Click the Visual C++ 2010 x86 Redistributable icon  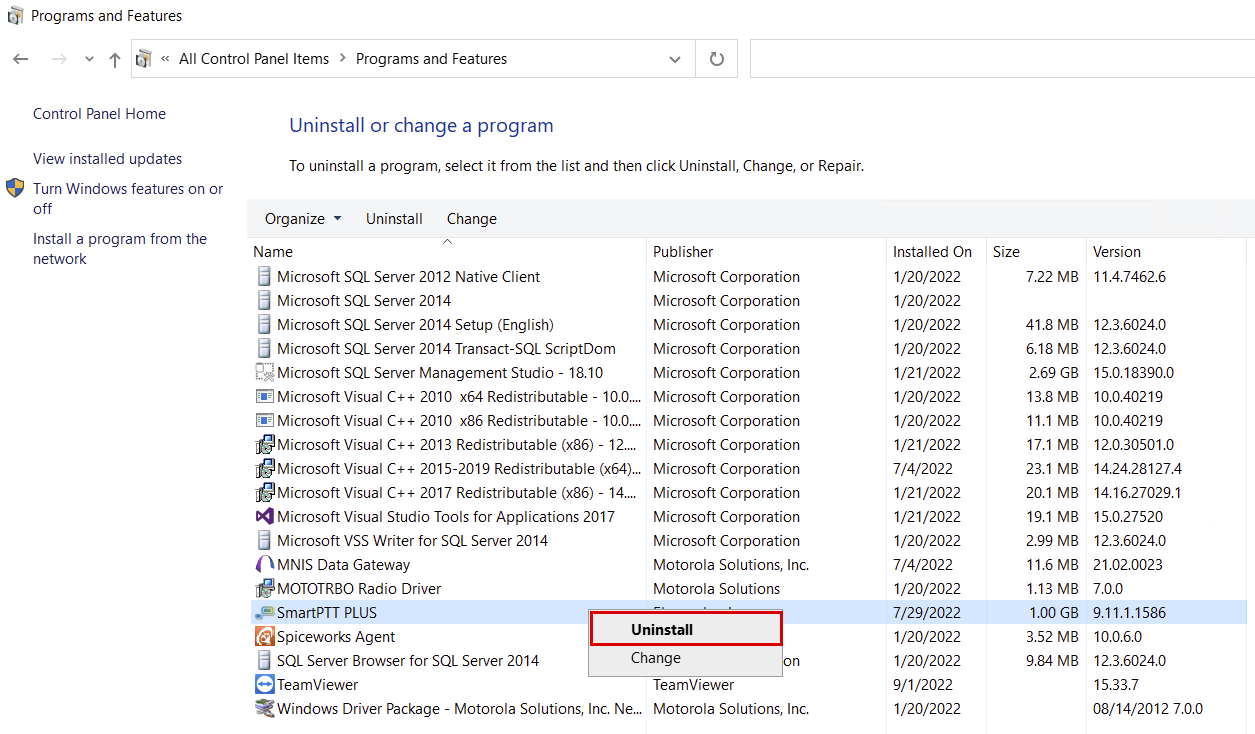click(264, 421)
